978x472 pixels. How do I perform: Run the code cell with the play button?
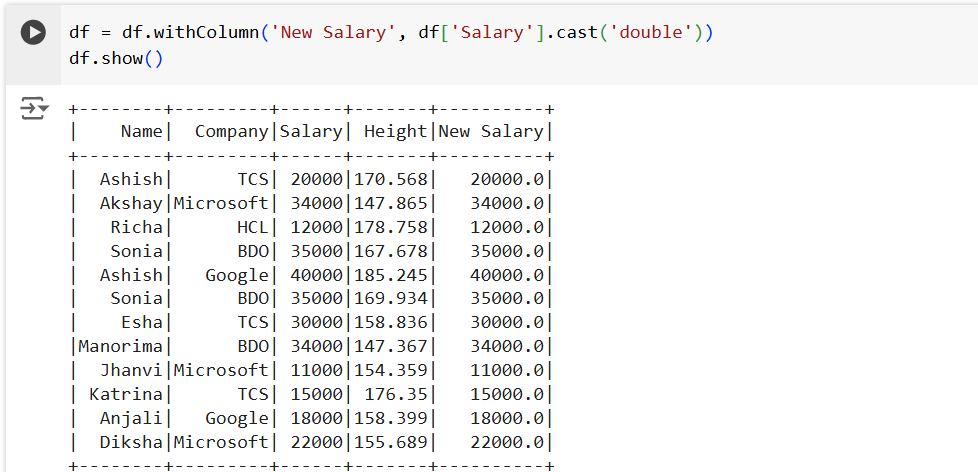33,33
